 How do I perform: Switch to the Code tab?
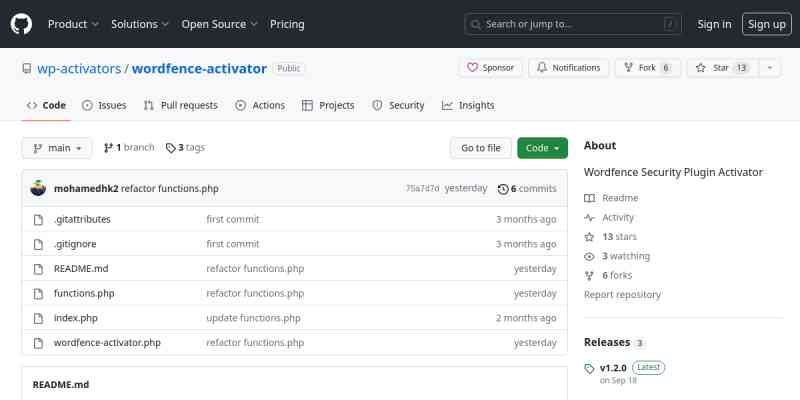[x=46, y=105]
